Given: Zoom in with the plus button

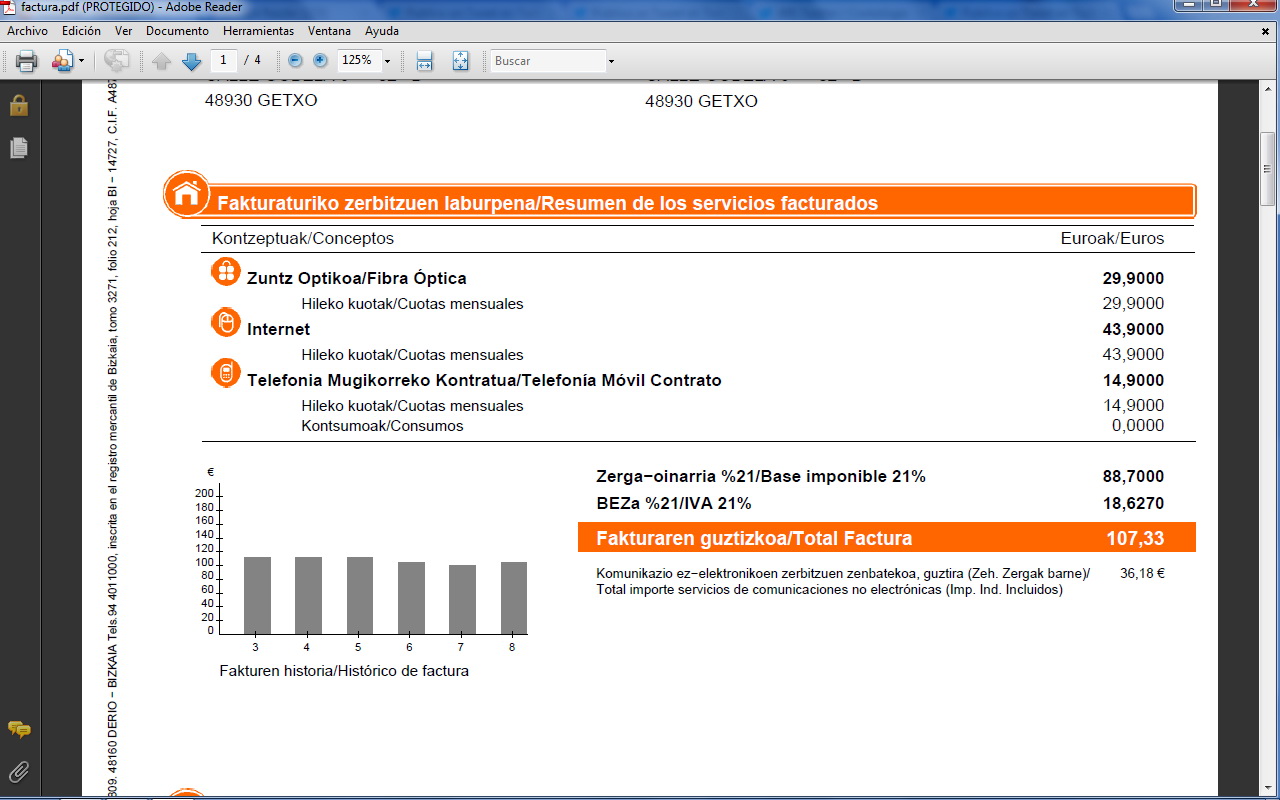Looking at the screenshot, I should [320, 60].
